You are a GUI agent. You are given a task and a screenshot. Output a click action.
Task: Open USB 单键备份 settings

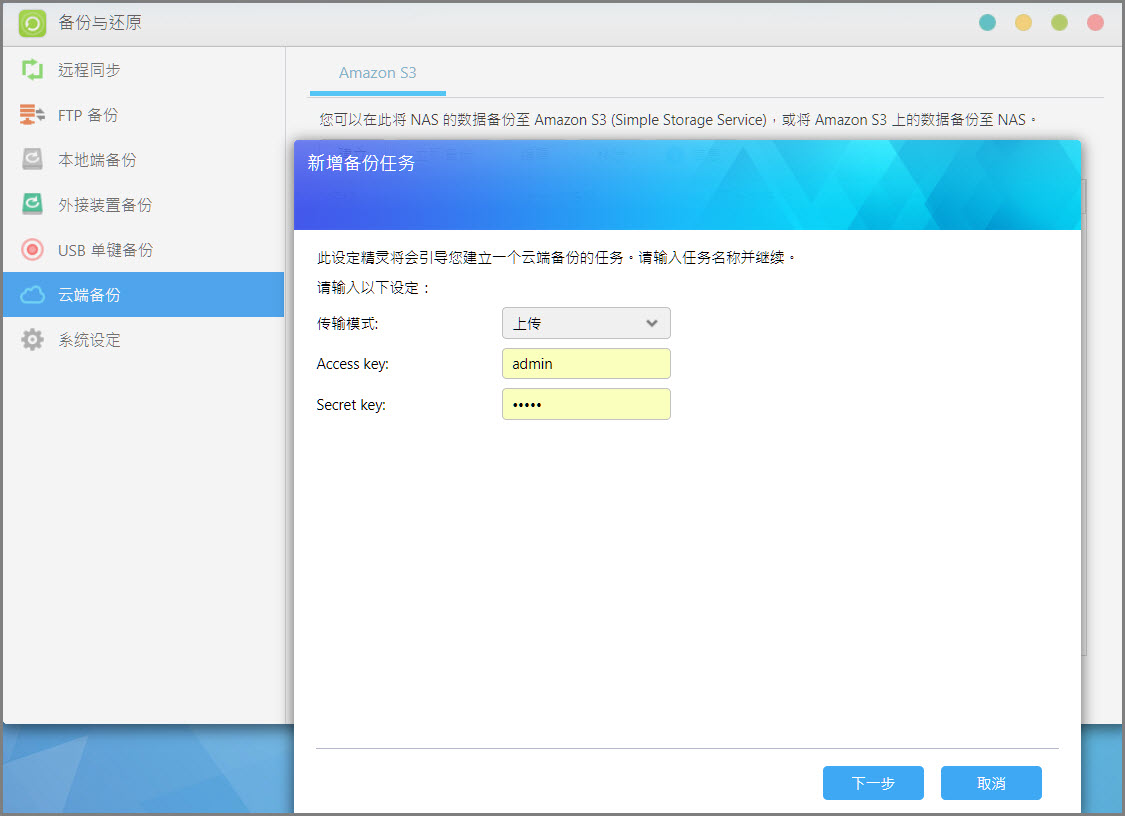coord(143,250)
